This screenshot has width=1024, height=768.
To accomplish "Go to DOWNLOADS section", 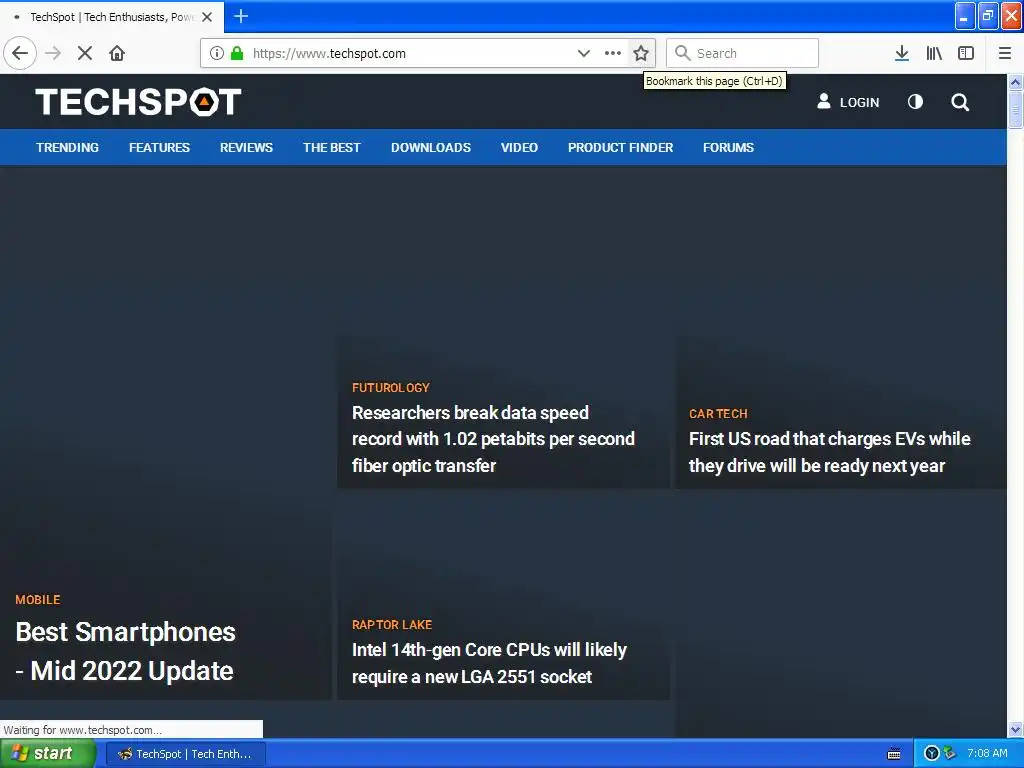I will 431,148.
